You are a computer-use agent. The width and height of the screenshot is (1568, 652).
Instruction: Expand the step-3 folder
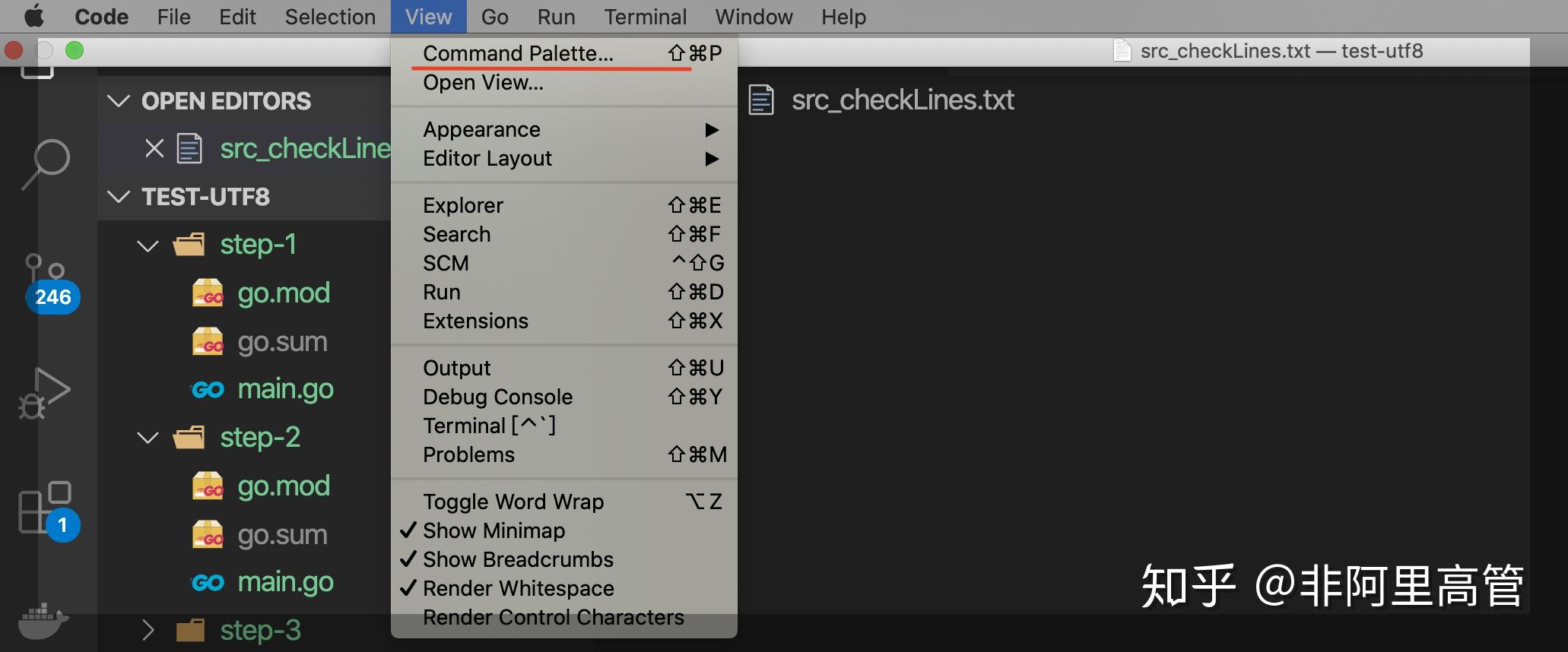click(x=148, y=630)
